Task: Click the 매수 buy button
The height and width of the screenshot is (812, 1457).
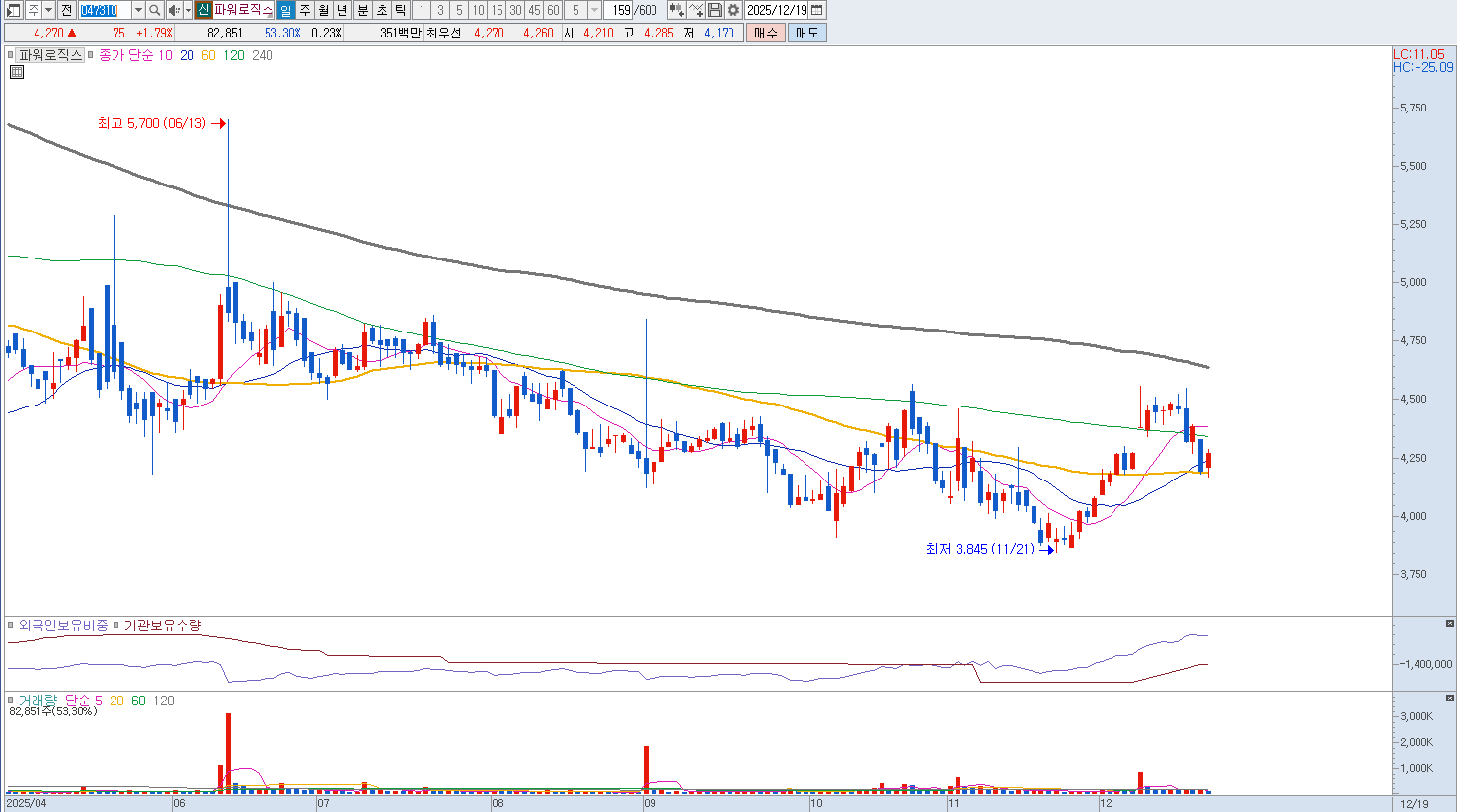Action: point(765,33)
